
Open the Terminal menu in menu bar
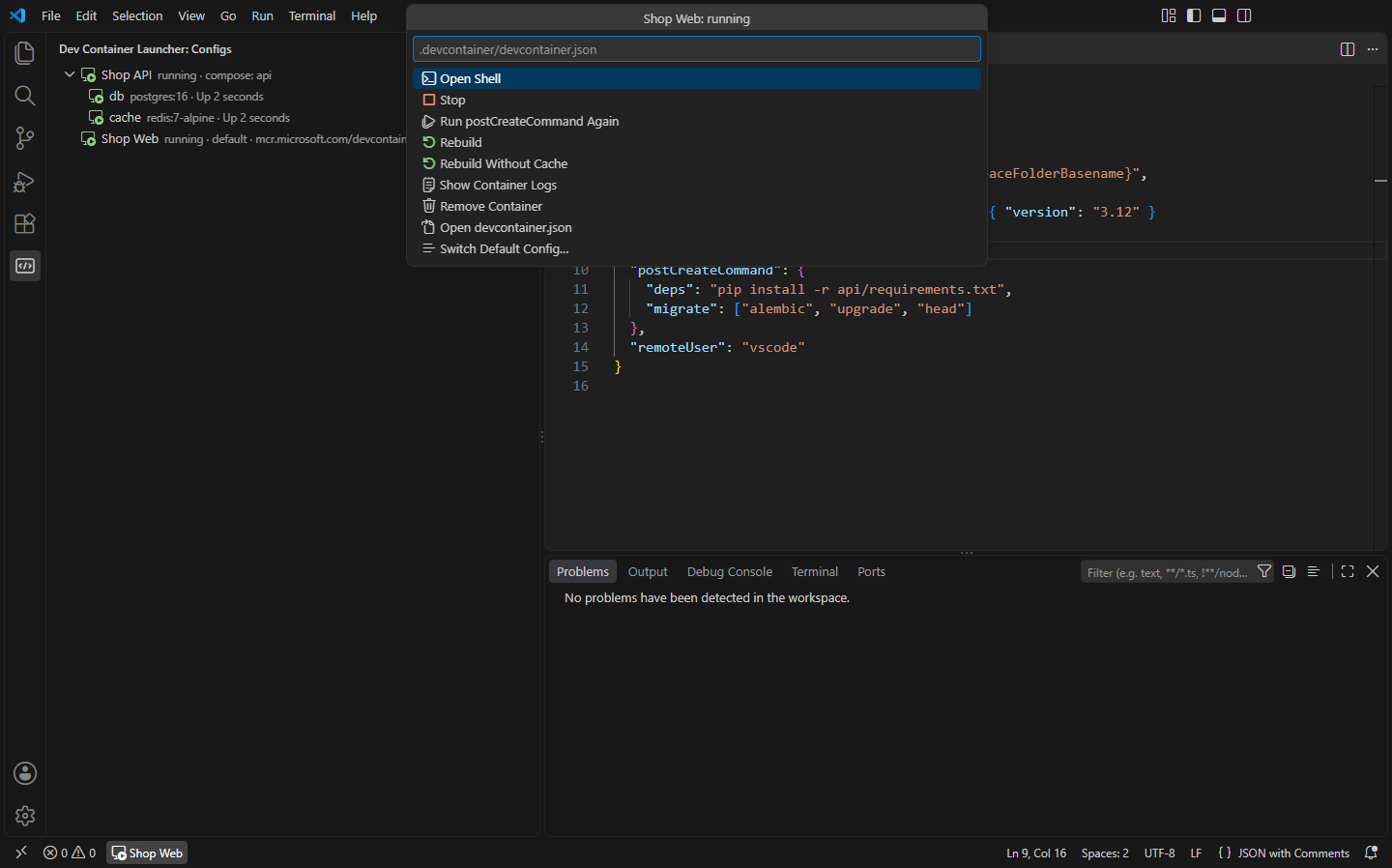tap(312, 15)
